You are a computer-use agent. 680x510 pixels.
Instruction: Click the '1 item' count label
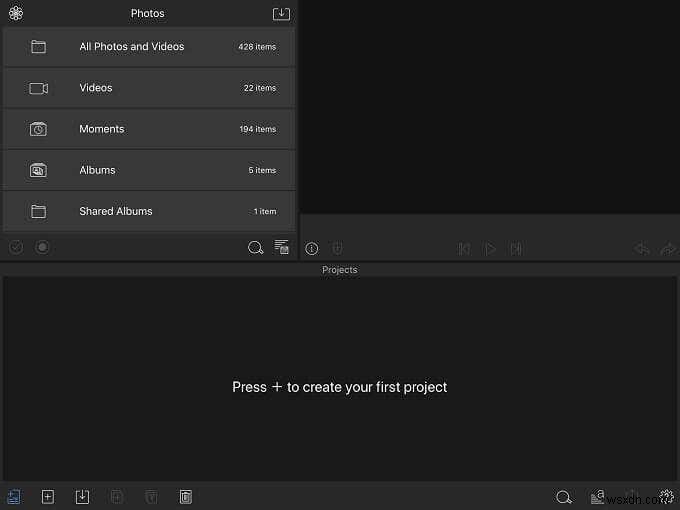265,212
